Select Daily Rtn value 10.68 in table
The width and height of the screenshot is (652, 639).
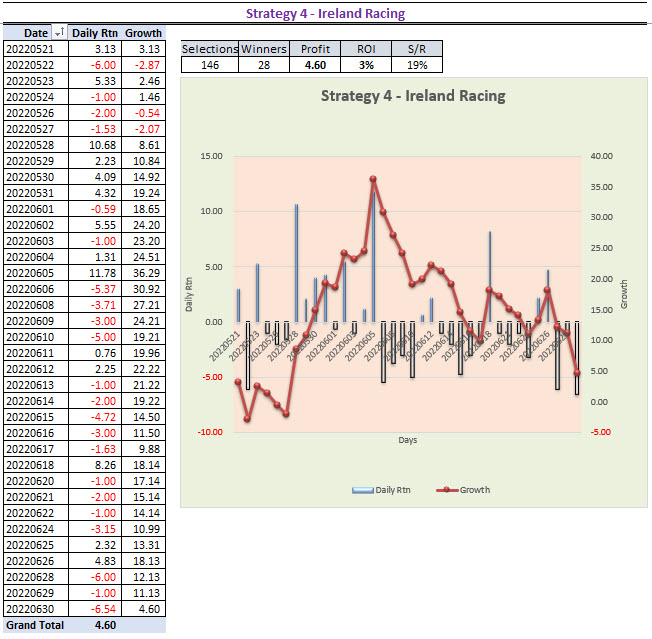tap(96, 145)
